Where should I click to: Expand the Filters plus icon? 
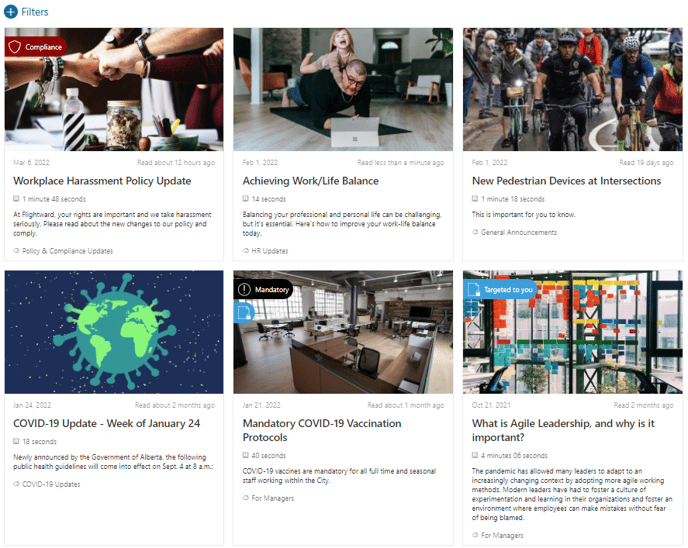11,12
